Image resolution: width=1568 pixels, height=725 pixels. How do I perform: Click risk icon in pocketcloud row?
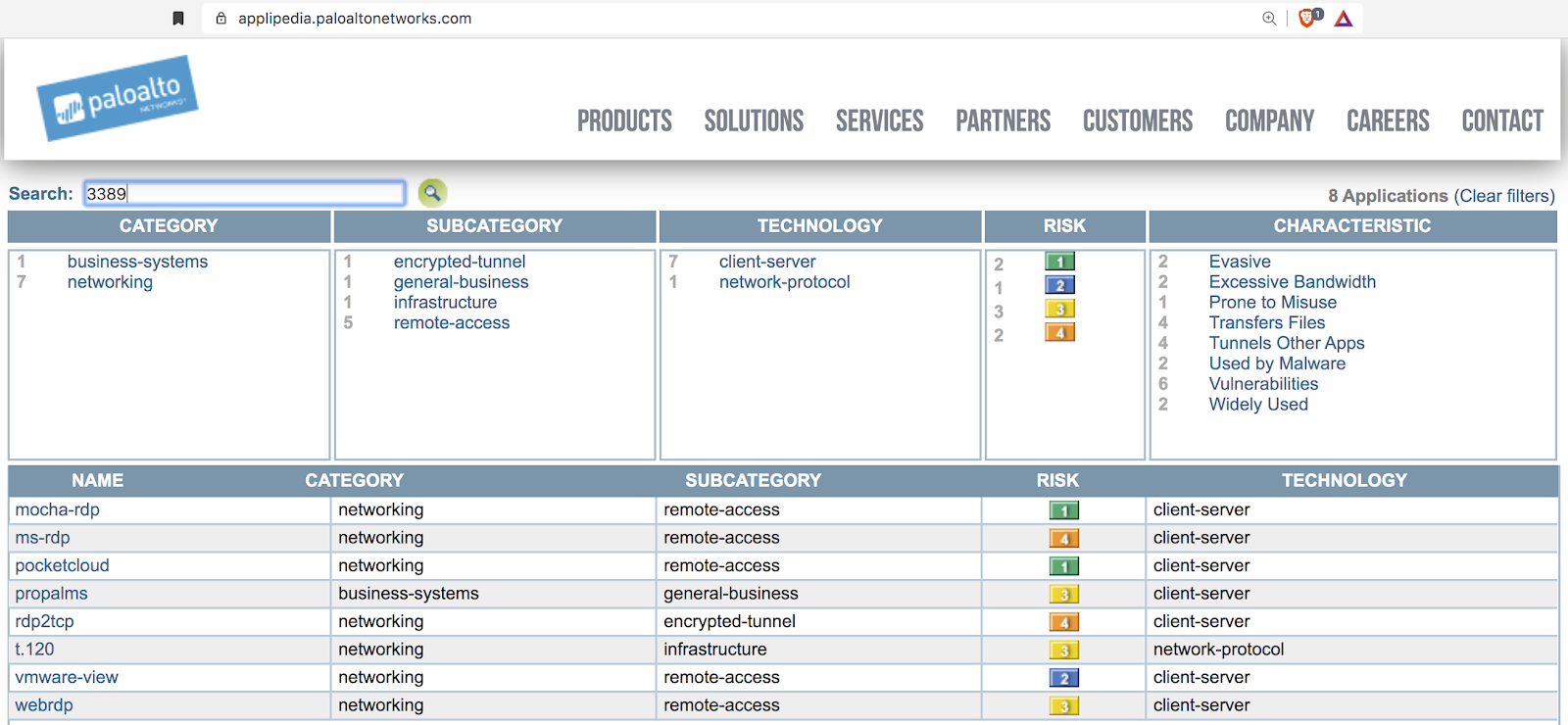tap(1064, 566)
